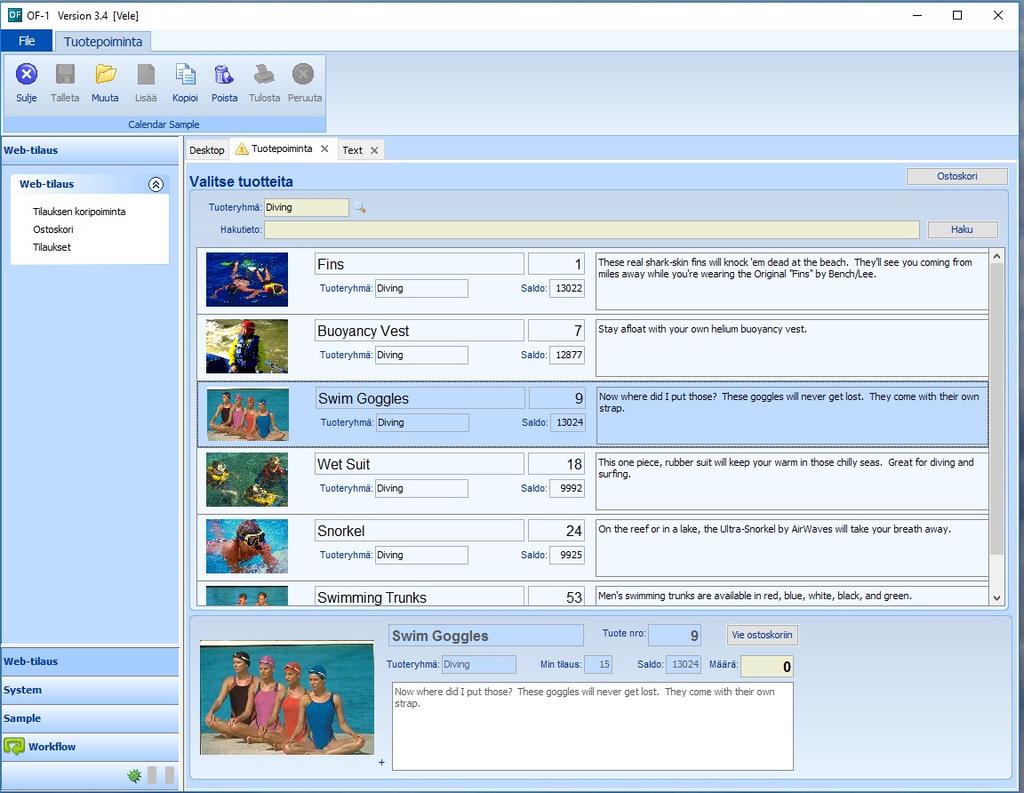Click the large Swim Goggles detail image
Screen dimensions: 1024x793
(x=287, y=698)
